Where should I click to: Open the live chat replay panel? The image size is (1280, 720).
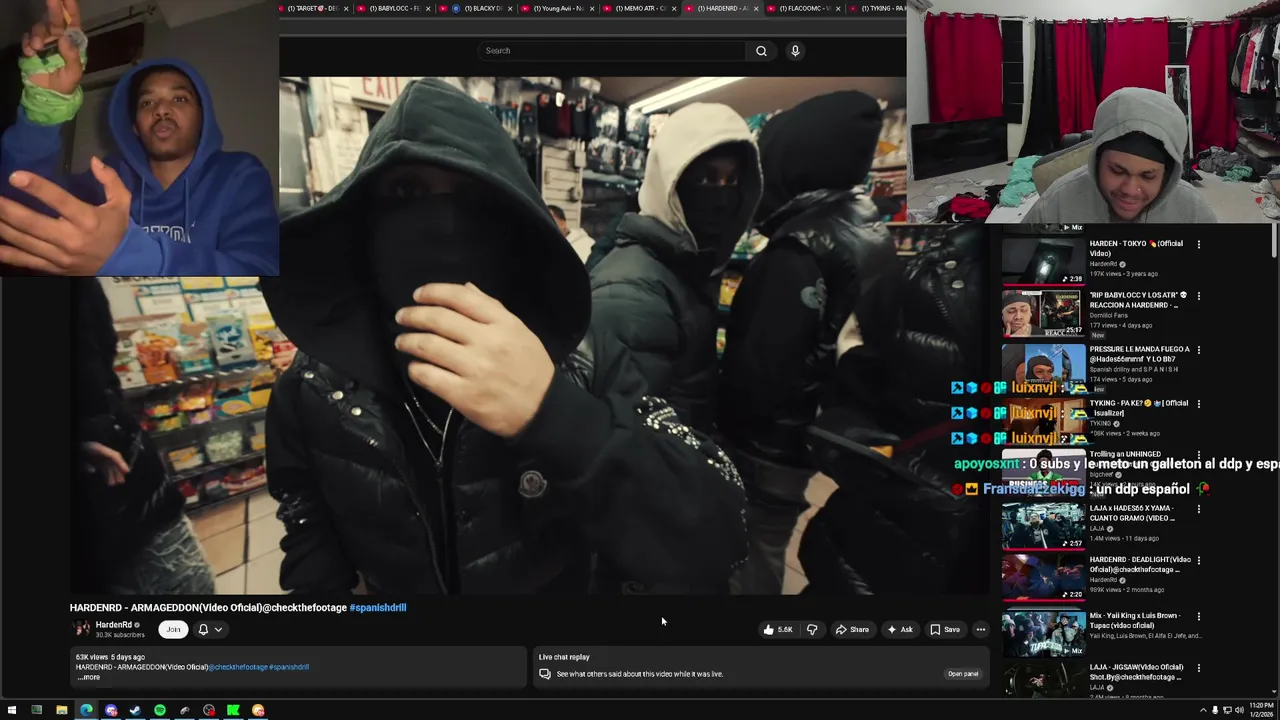click(963, 674)
